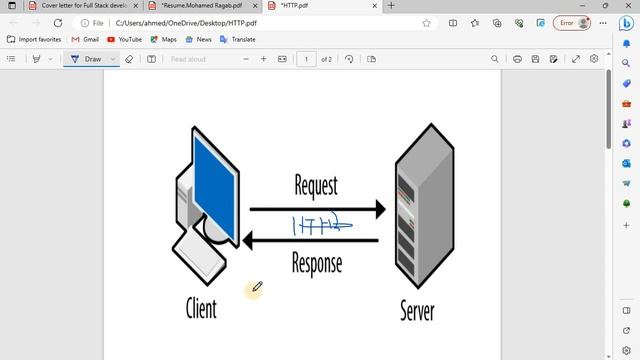Open the Maps bookmark
The height and width of the screenshot is (360, 640).
(163, 40)
